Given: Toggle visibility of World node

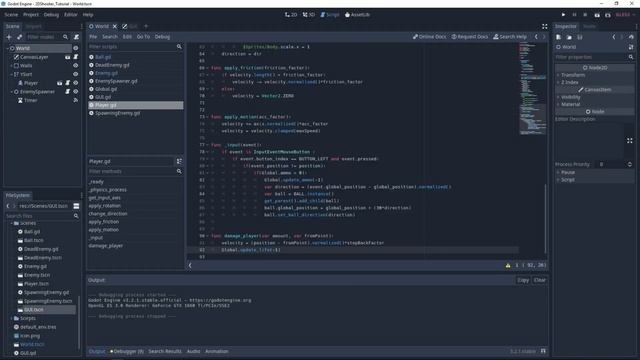Looking at the screenshot, I should coord(76,48).
